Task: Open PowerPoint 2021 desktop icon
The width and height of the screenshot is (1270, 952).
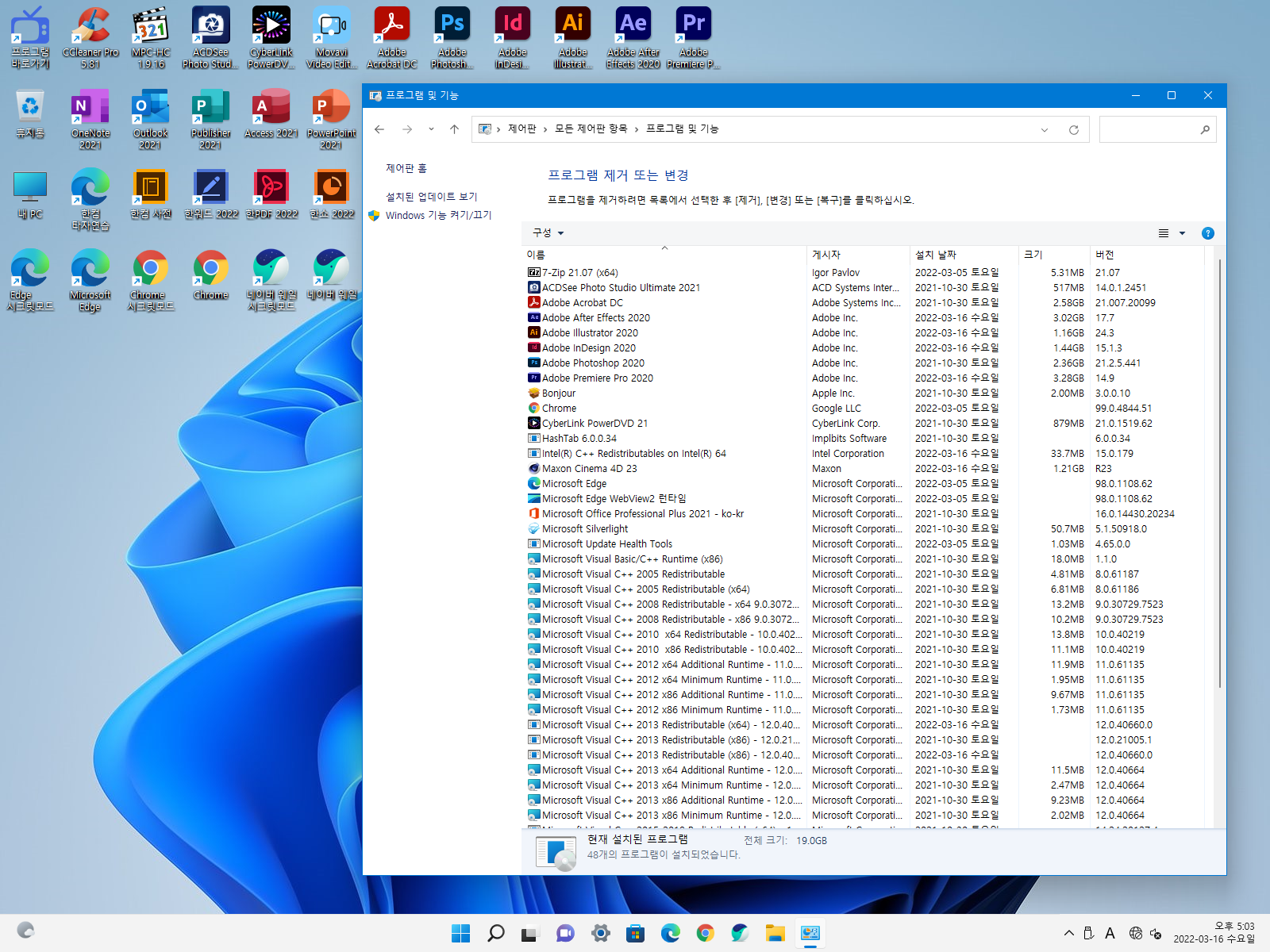Action: click(x=332, y=119)
